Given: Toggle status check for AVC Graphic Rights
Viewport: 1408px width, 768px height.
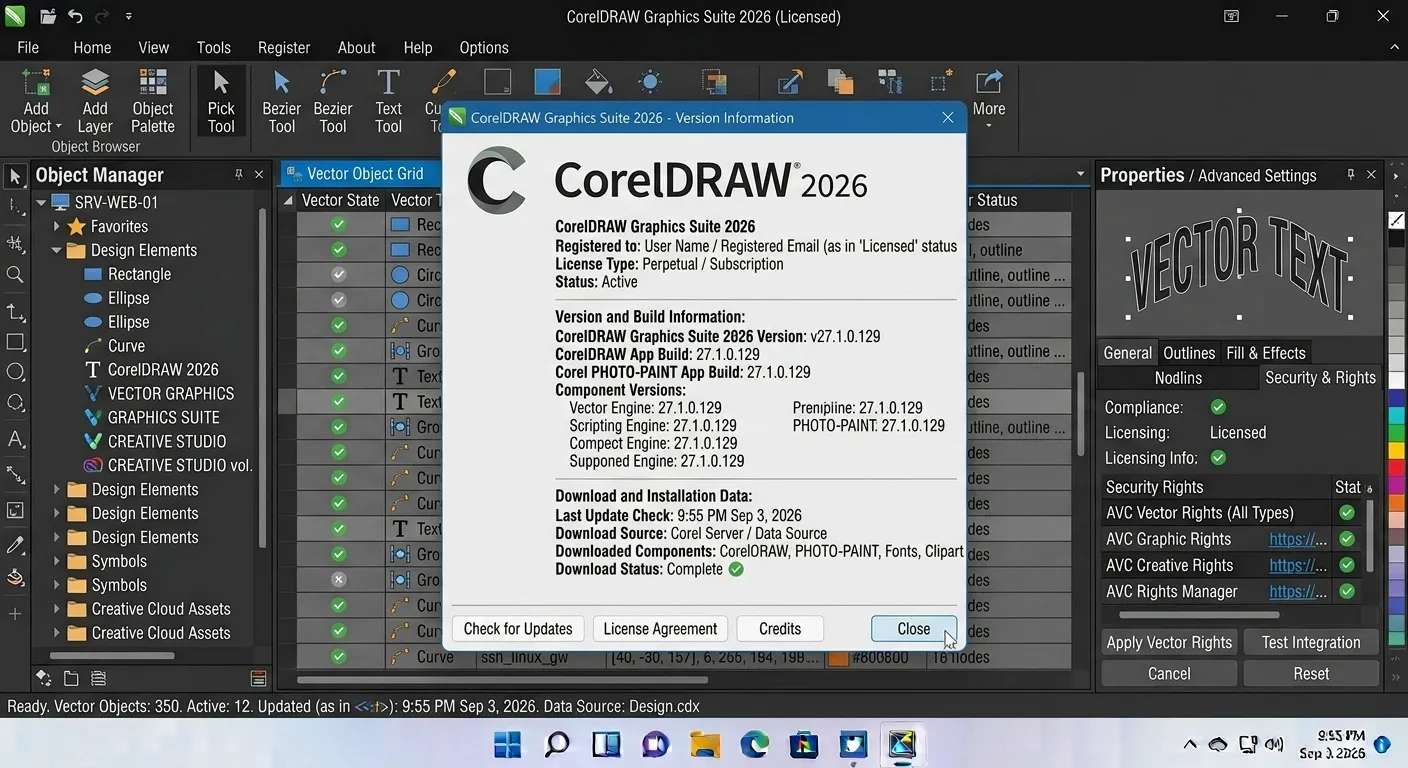Looking at the screenshot, I should pos(1347,539).
